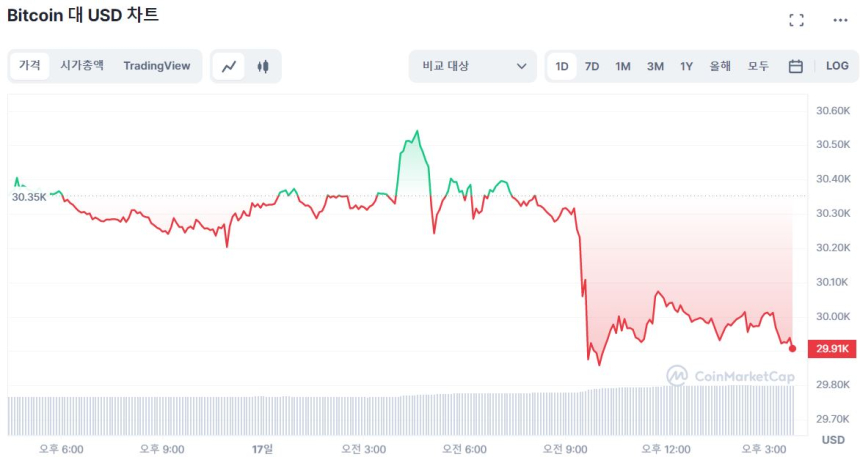The image size is (860, 457).
Task: Expand the 비교 대상 dropdown
Action: pos(474,66)
